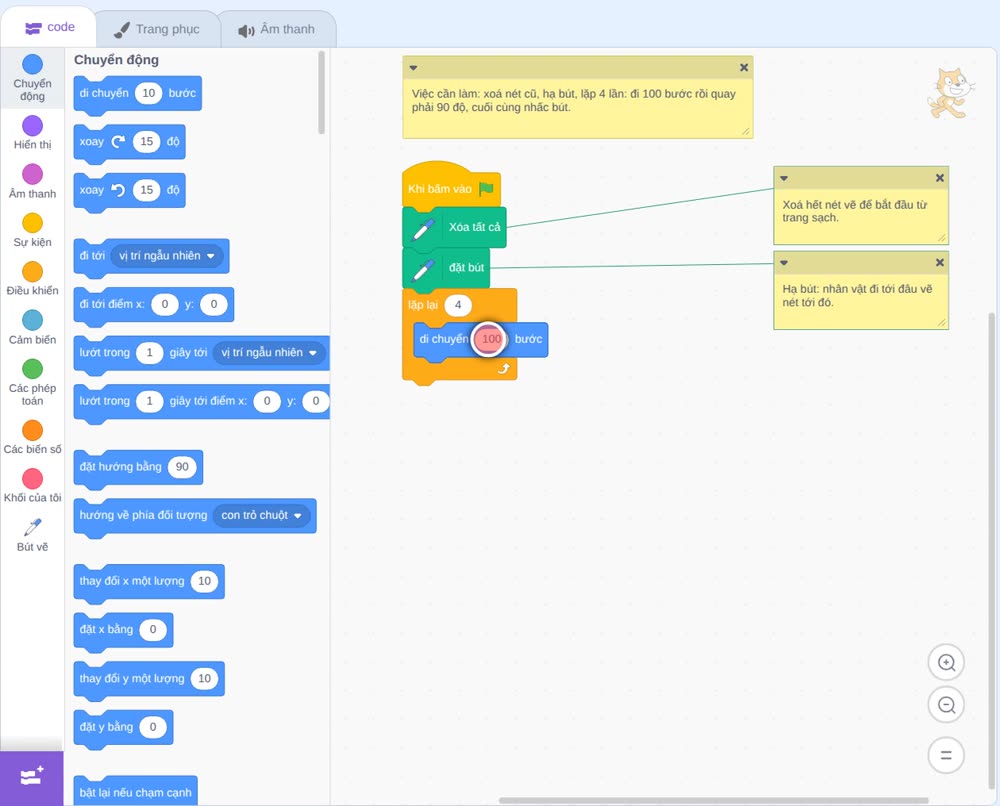1000x806 pixels.
Task: Open the Bút vẽ pen category
Action: point(33,535)
